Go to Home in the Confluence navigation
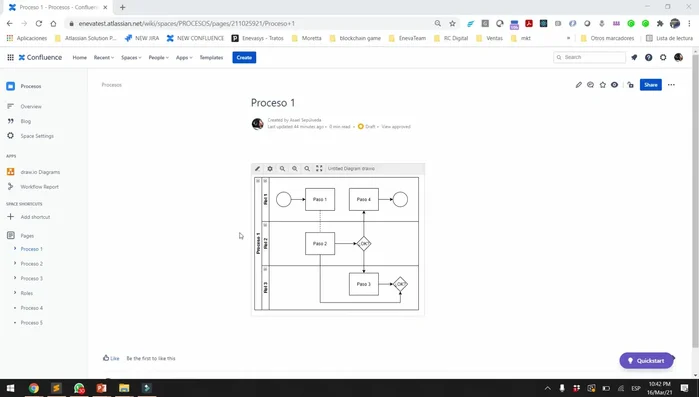 80,57
